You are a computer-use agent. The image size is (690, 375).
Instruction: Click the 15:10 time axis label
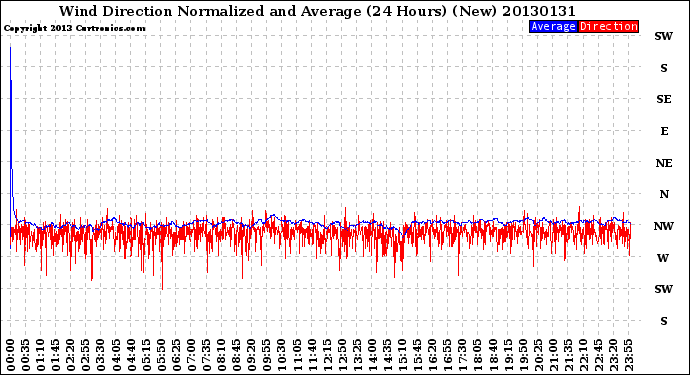[402, 355]
